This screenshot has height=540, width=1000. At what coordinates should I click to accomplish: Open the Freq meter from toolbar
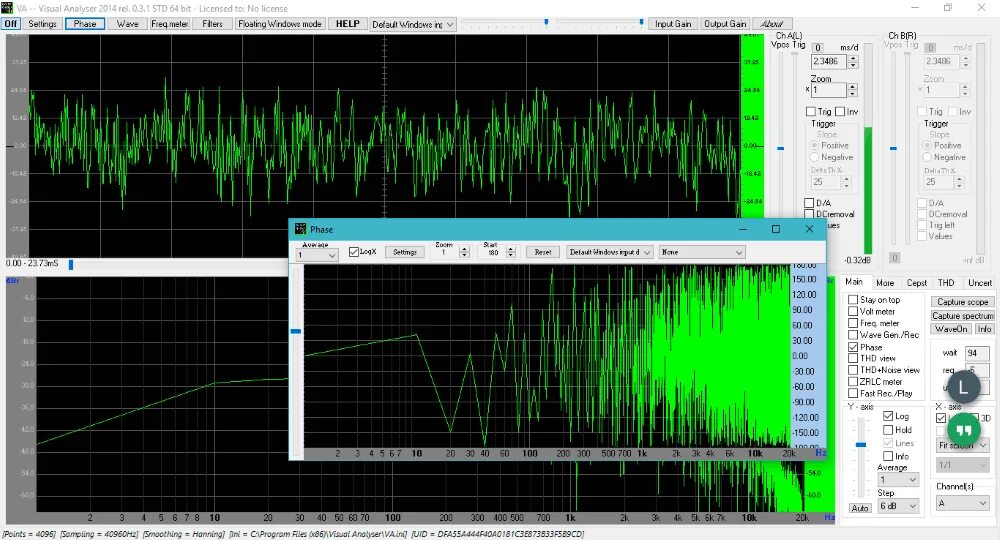[x=170, y=24]
